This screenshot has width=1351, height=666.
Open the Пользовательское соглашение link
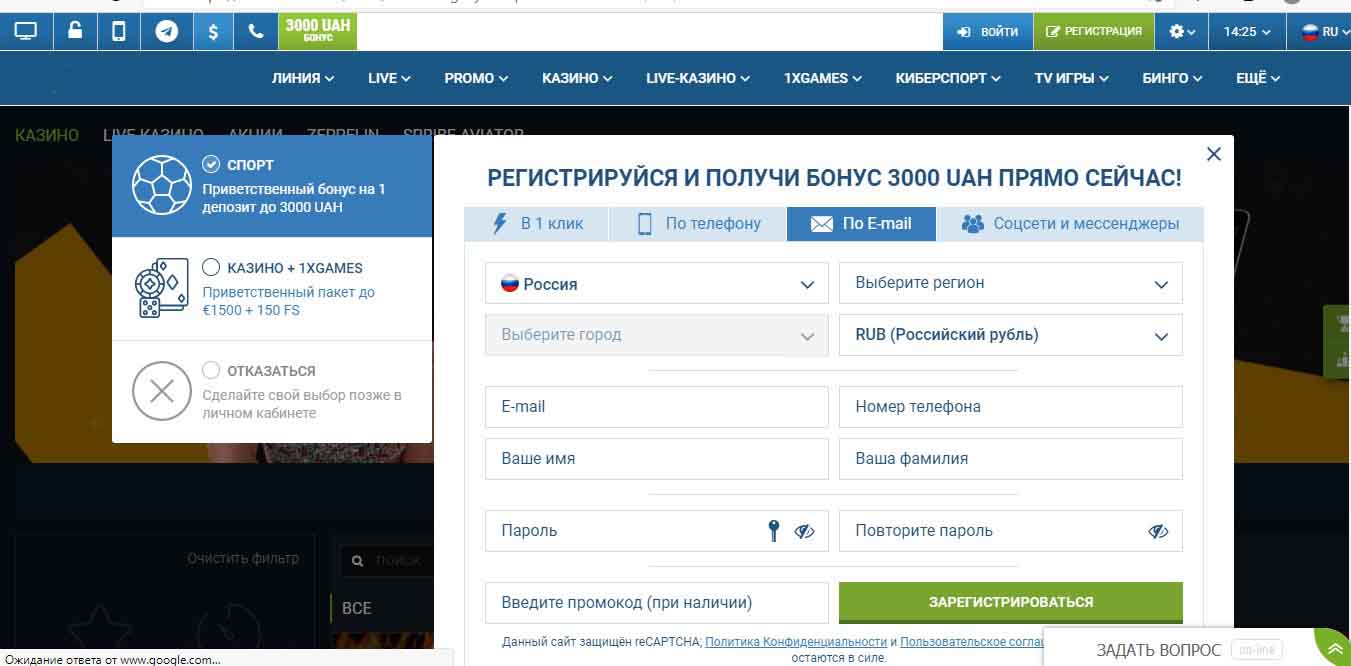(974, 642)
